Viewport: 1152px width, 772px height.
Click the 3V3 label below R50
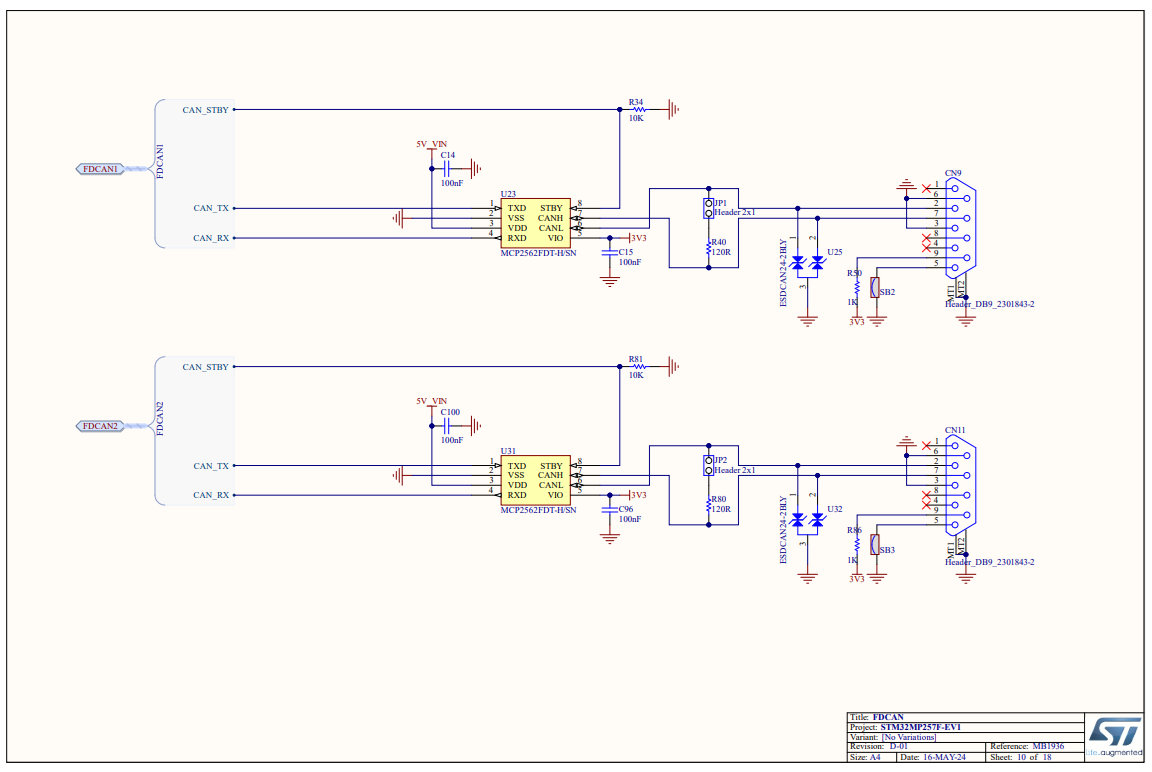point(857,322)
